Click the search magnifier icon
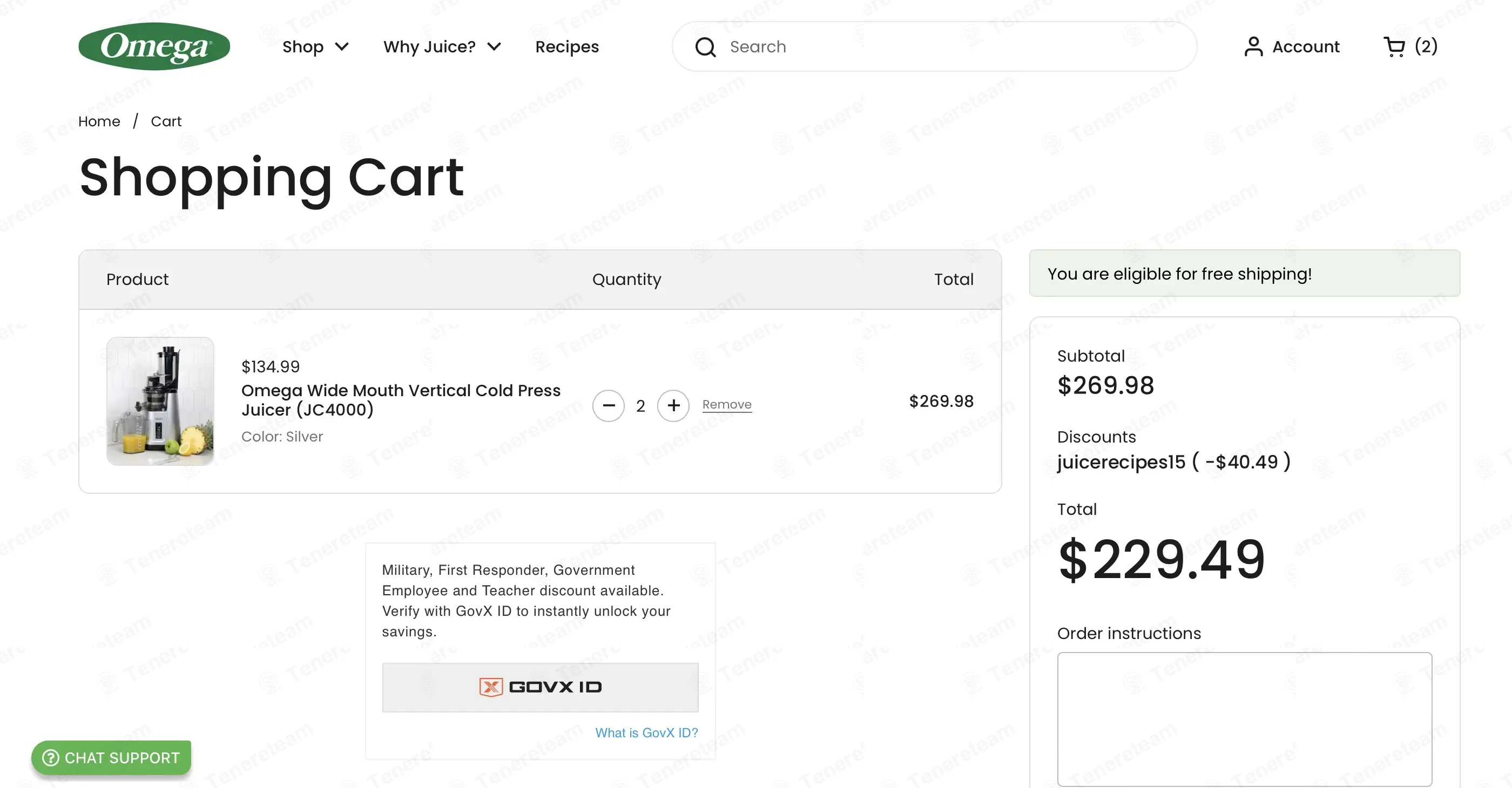This screenshot has width=1512, height=788. pyautogui.click(x=705, y=47)
